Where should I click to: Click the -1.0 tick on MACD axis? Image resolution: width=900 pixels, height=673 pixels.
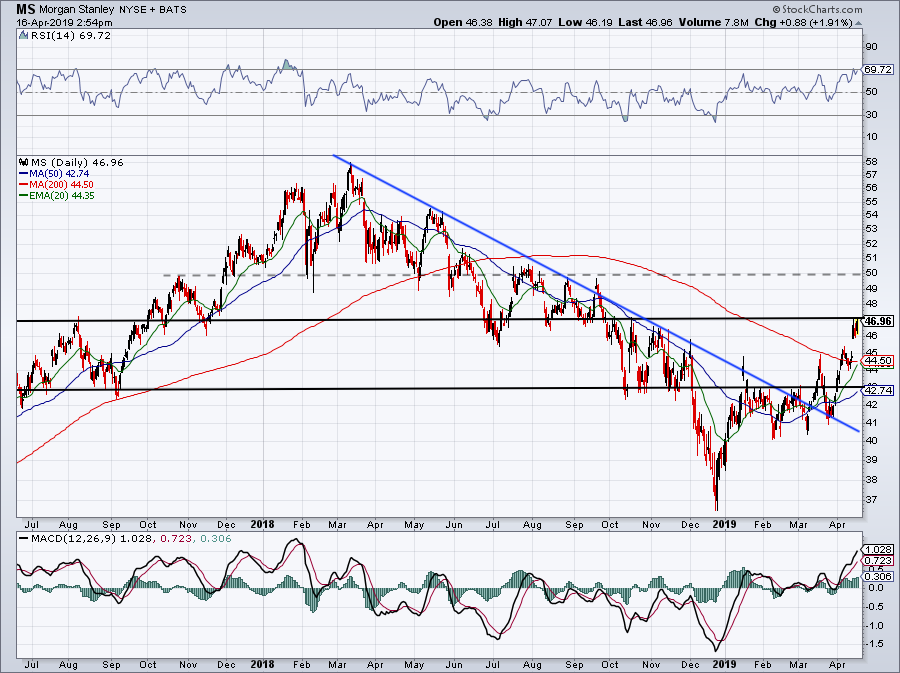pos(875,625)
